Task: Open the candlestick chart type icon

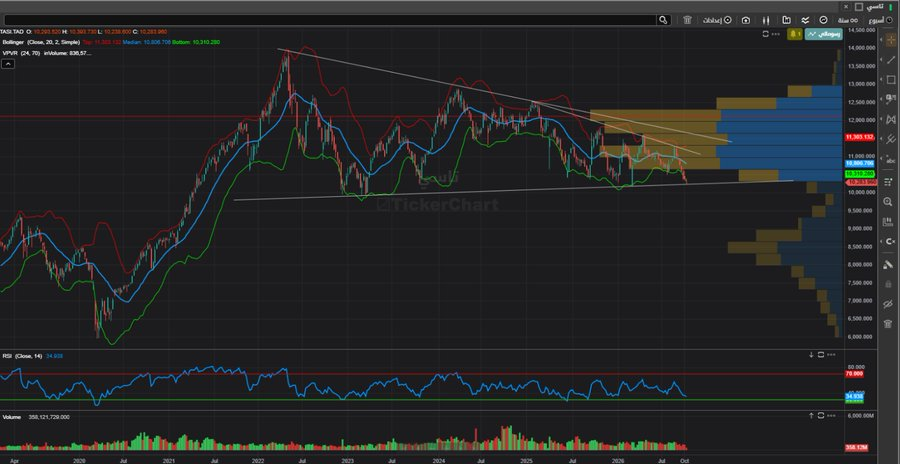Action: (766, 20)
